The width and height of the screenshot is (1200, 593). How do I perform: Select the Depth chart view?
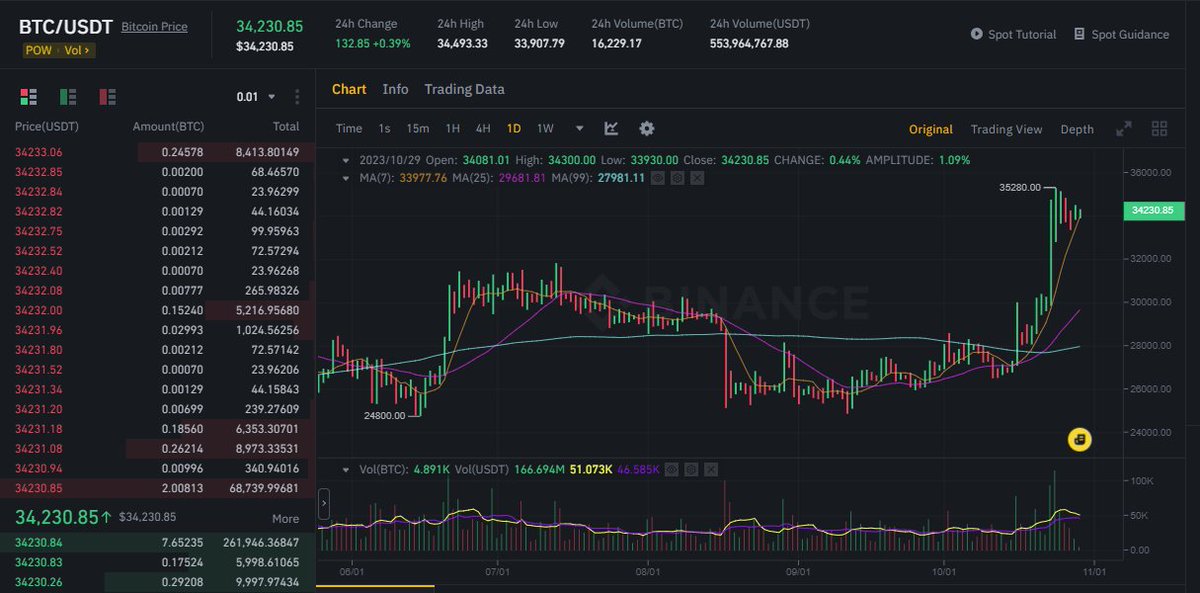pos(1077,129)
